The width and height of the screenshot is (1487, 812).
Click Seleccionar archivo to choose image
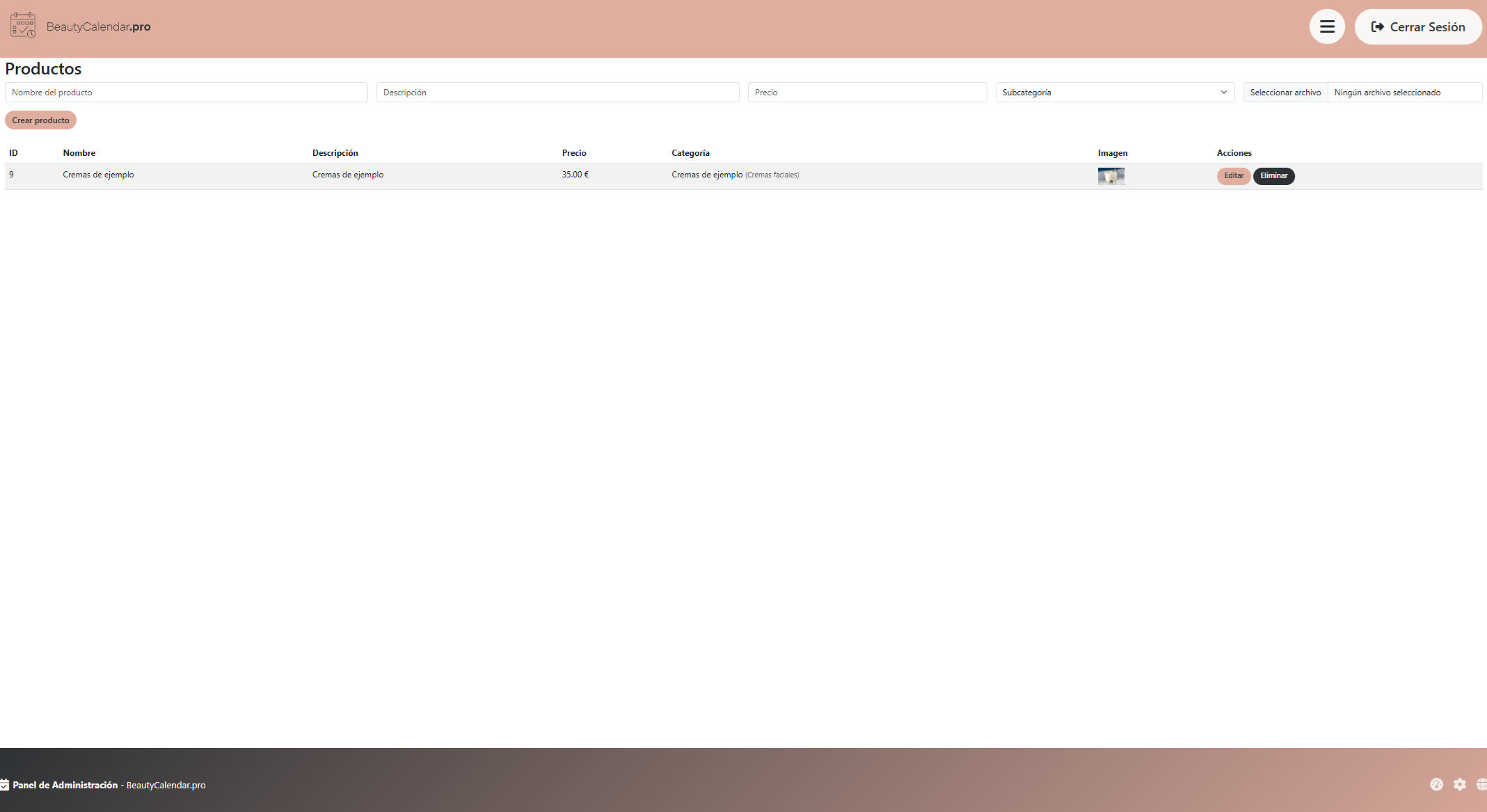(1285, 92)
